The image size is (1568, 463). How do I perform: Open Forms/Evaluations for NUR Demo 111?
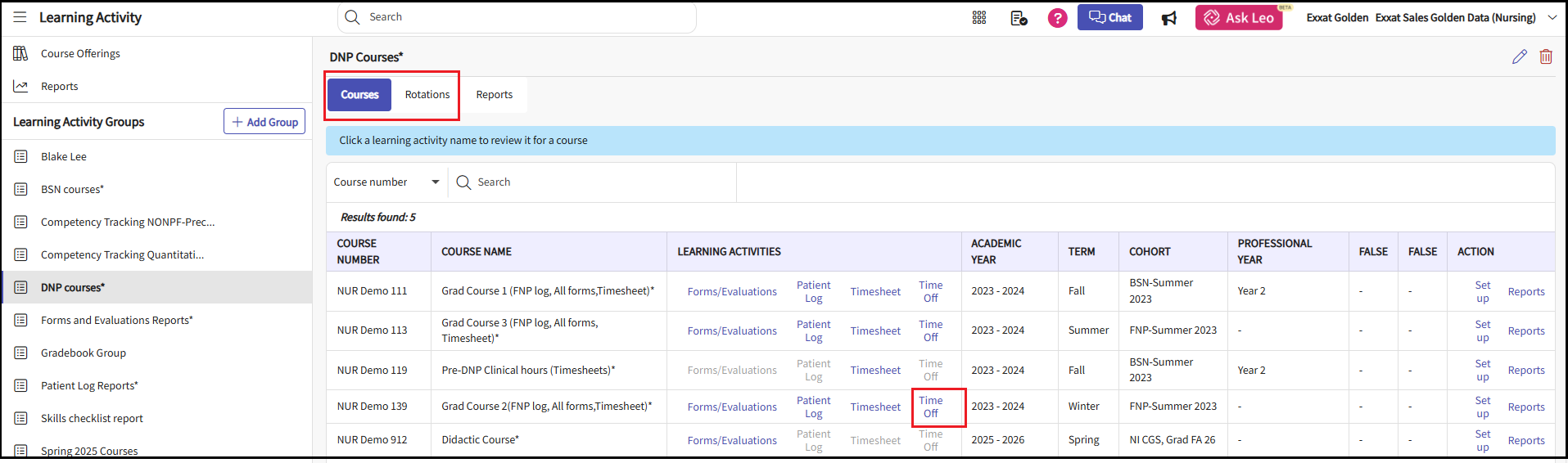click(732, 291)
